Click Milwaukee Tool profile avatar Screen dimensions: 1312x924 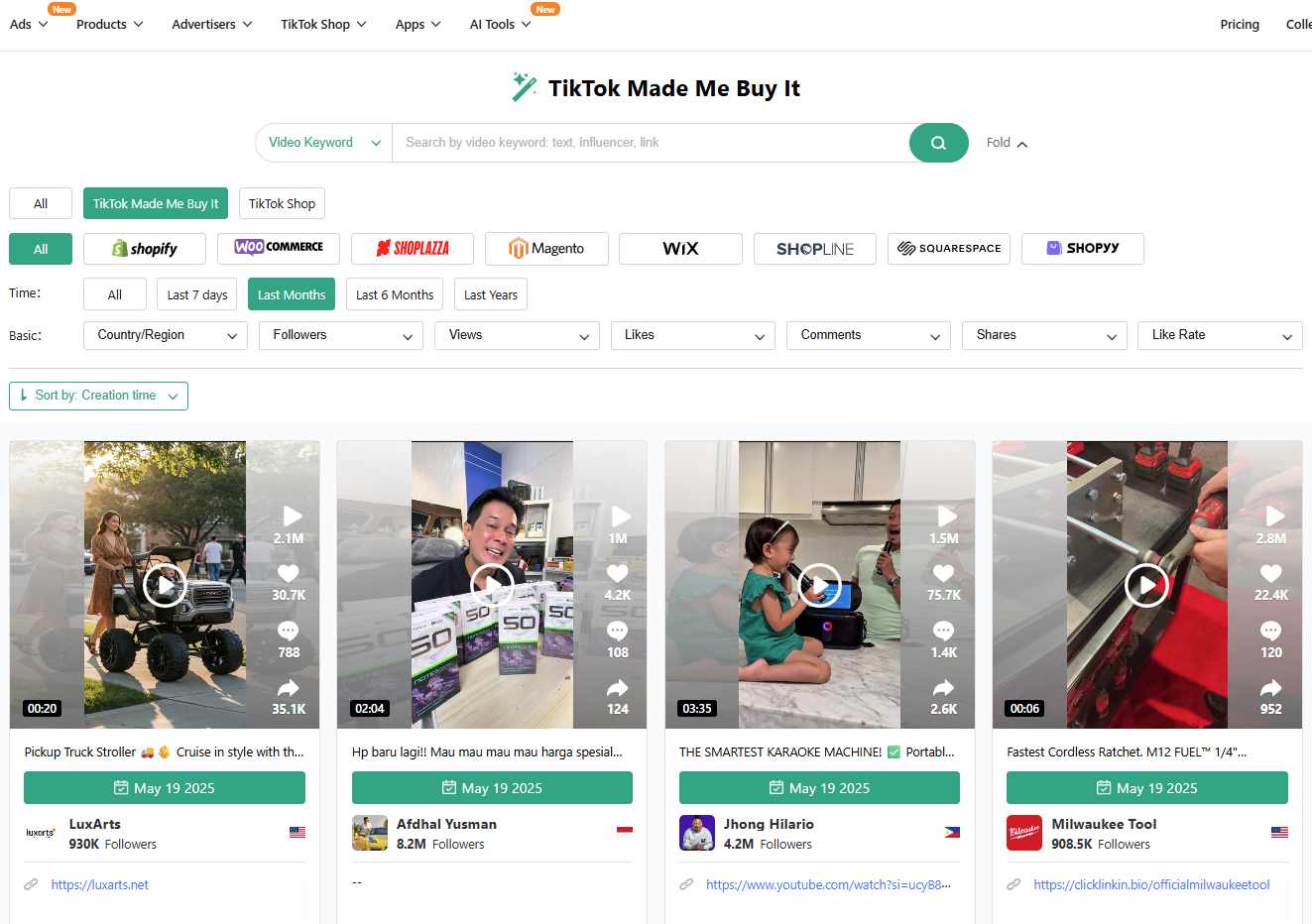coord(1024,833)
